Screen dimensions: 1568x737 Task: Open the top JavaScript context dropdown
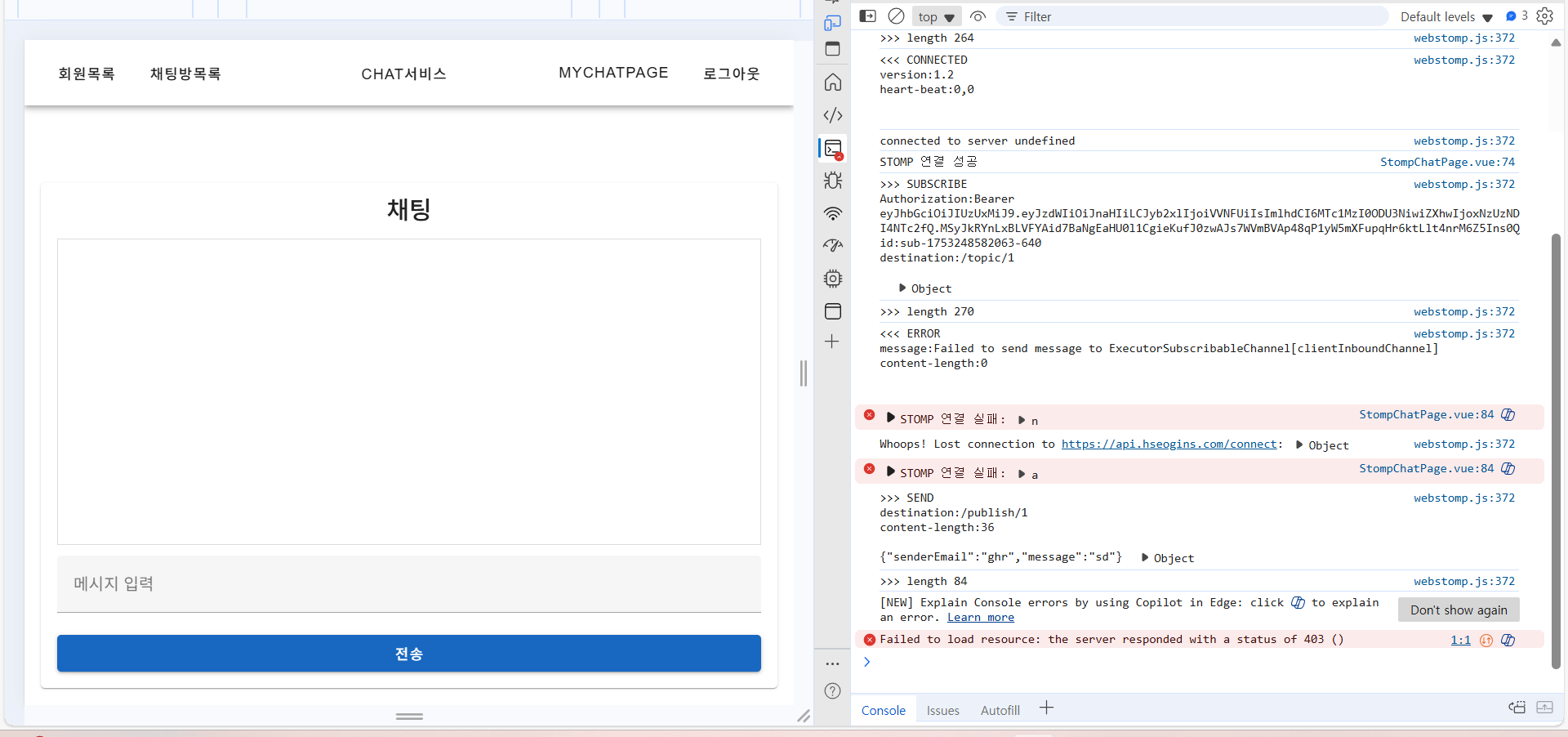coord(936,17)
